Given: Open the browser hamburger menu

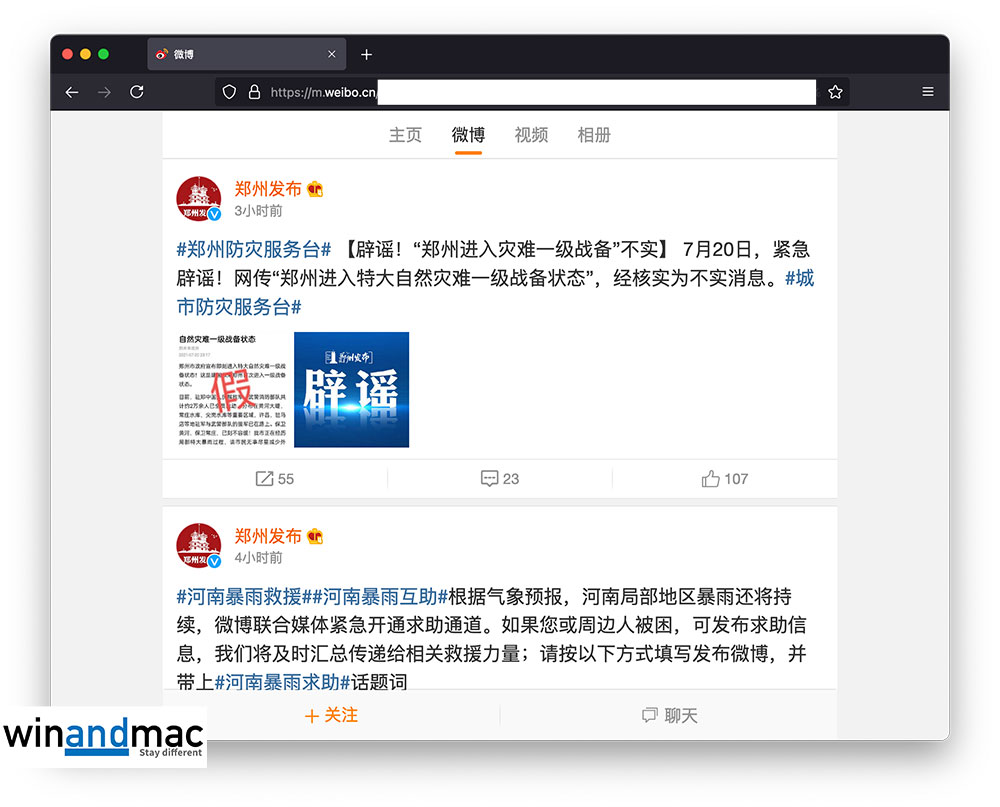Looking at the screenshot, I should tap(928, 92).
